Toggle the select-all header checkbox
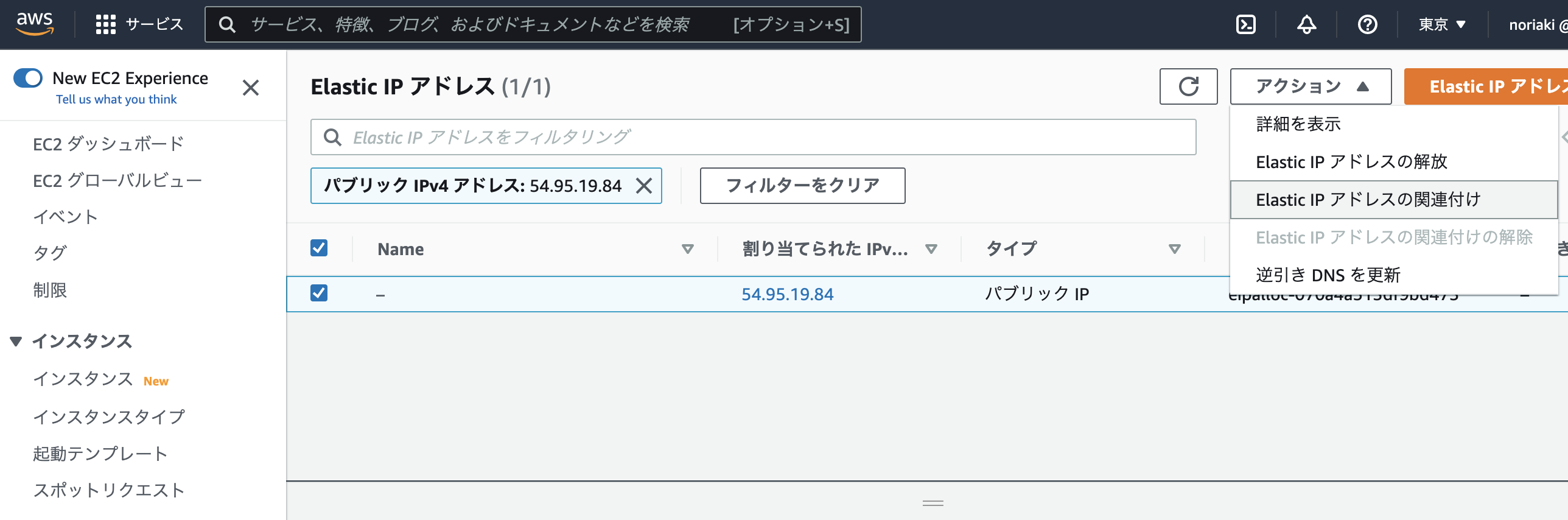 319,248
